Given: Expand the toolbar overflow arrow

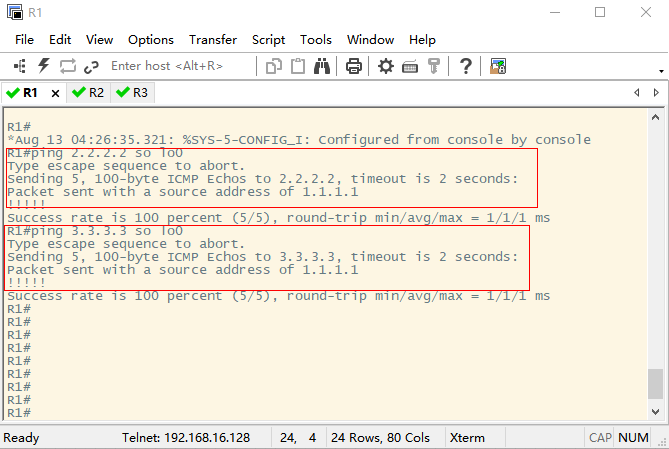Looking at the screenshot, I should 661,71.
